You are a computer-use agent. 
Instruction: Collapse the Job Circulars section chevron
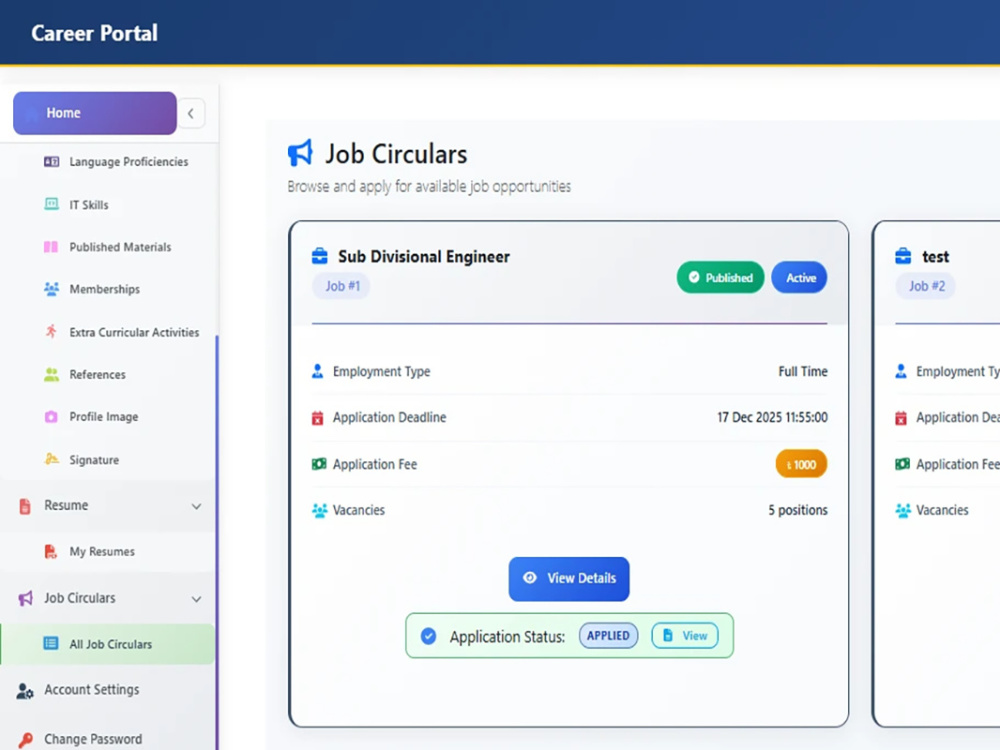click(x=196, y=599)
